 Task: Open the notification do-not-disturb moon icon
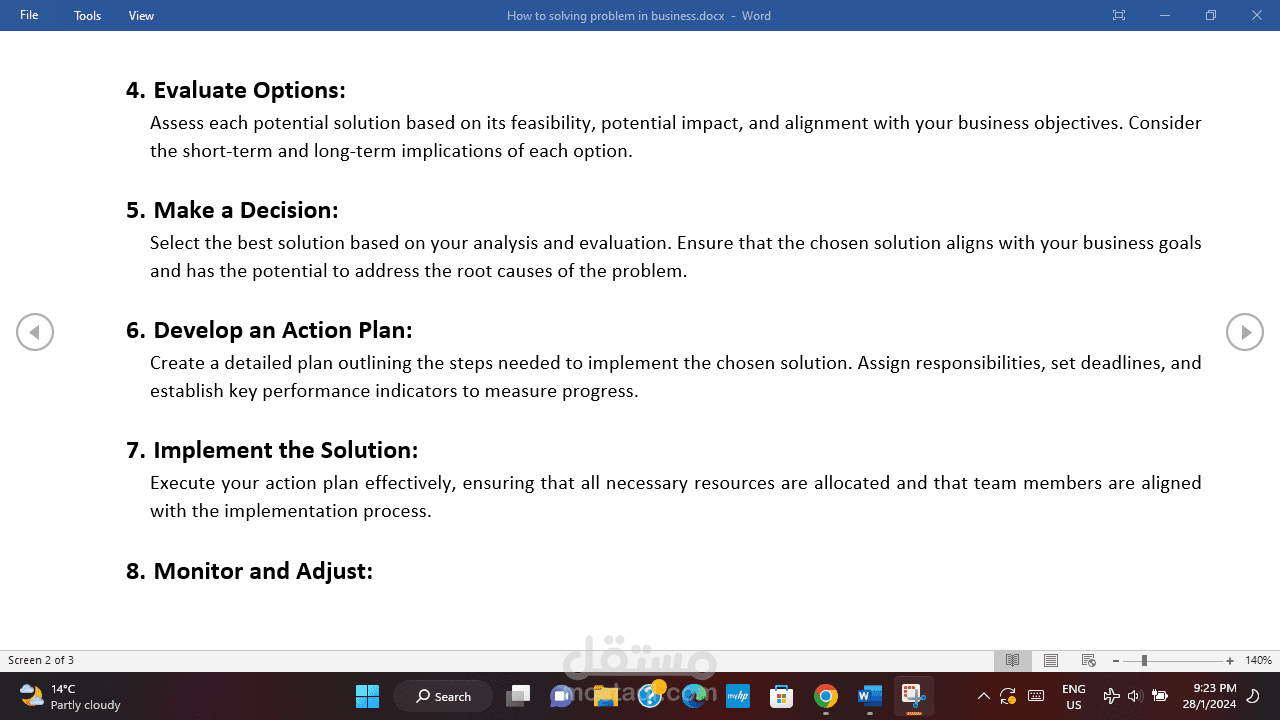pyautogui.click(x=1253, y=696)
